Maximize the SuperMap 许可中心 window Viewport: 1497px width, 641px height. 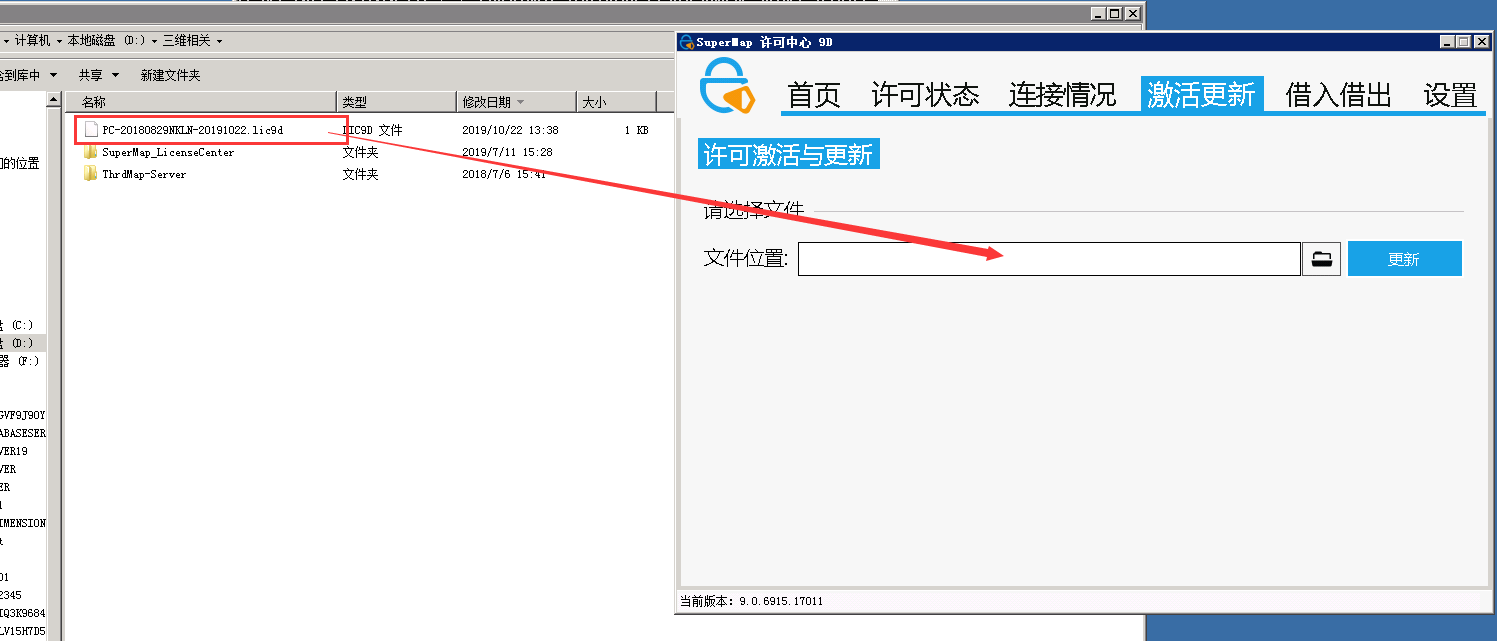coord(1465,42)
